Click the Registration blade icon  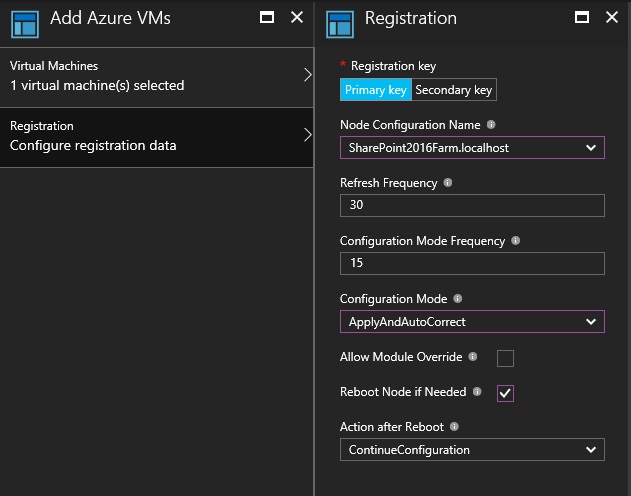[x=340, y=25]
